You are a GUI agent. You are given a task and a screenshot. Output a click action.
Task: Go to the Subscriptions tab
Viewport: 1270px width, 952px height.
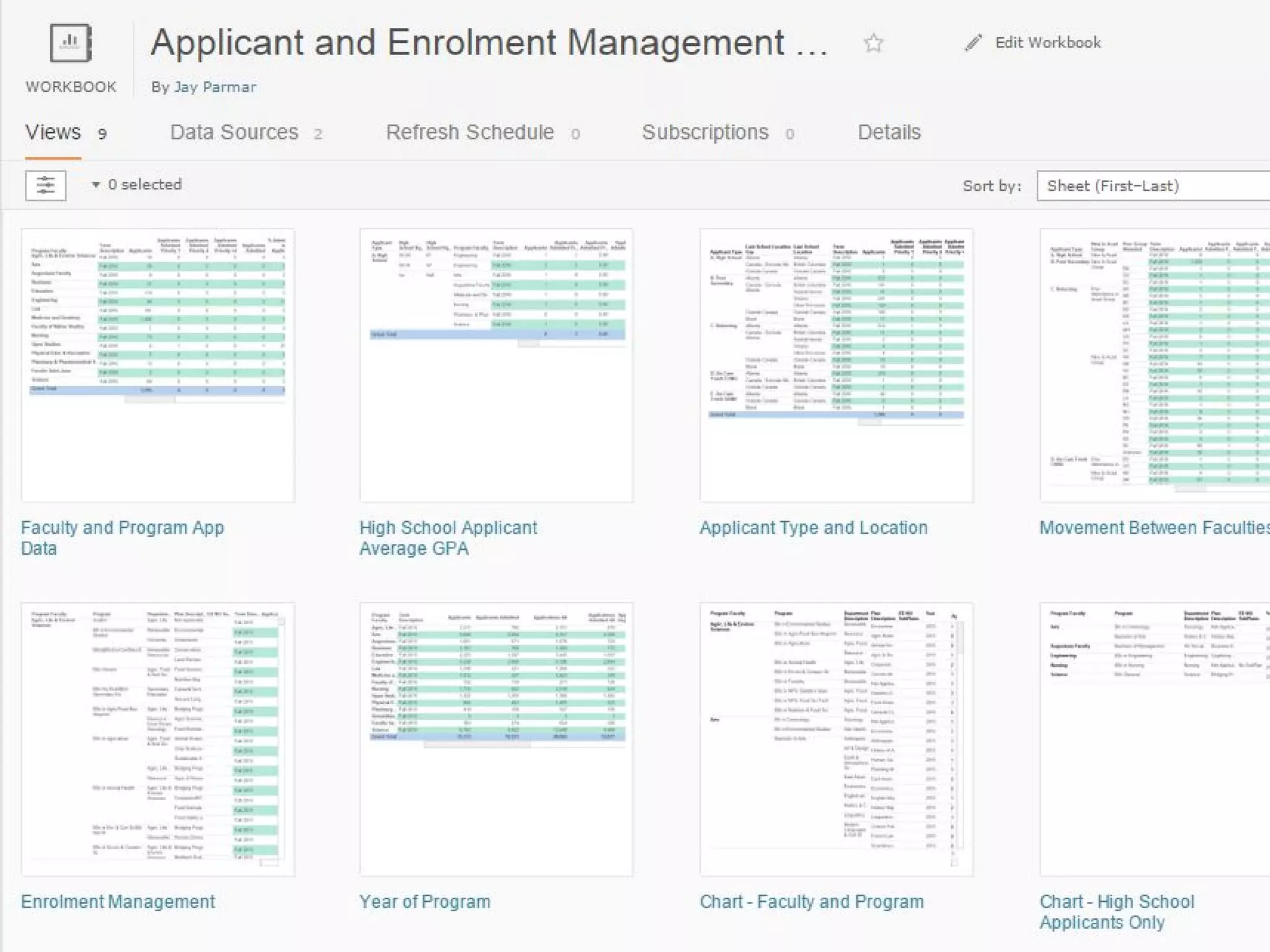pyautogui.click(x=705, y=133)
